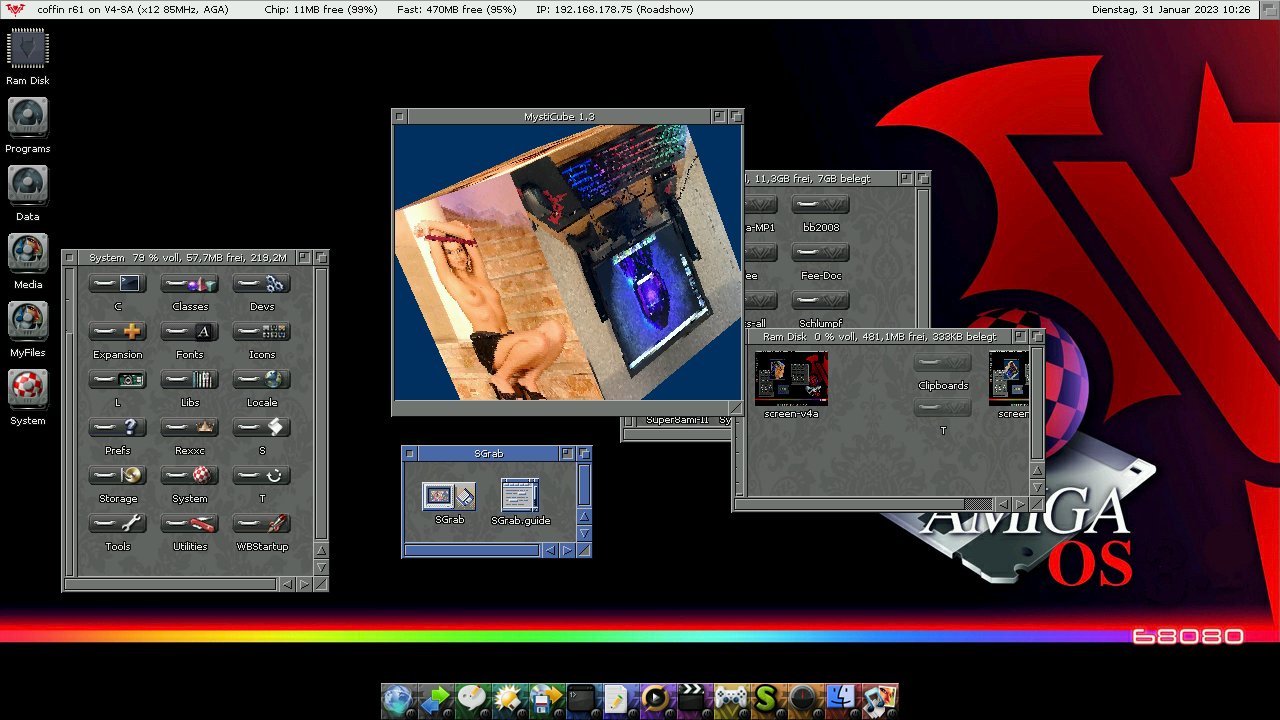The image size is (1280, 720).
Task: Launch the floppy disk and CD dock icon
Action: click(545, 699)
